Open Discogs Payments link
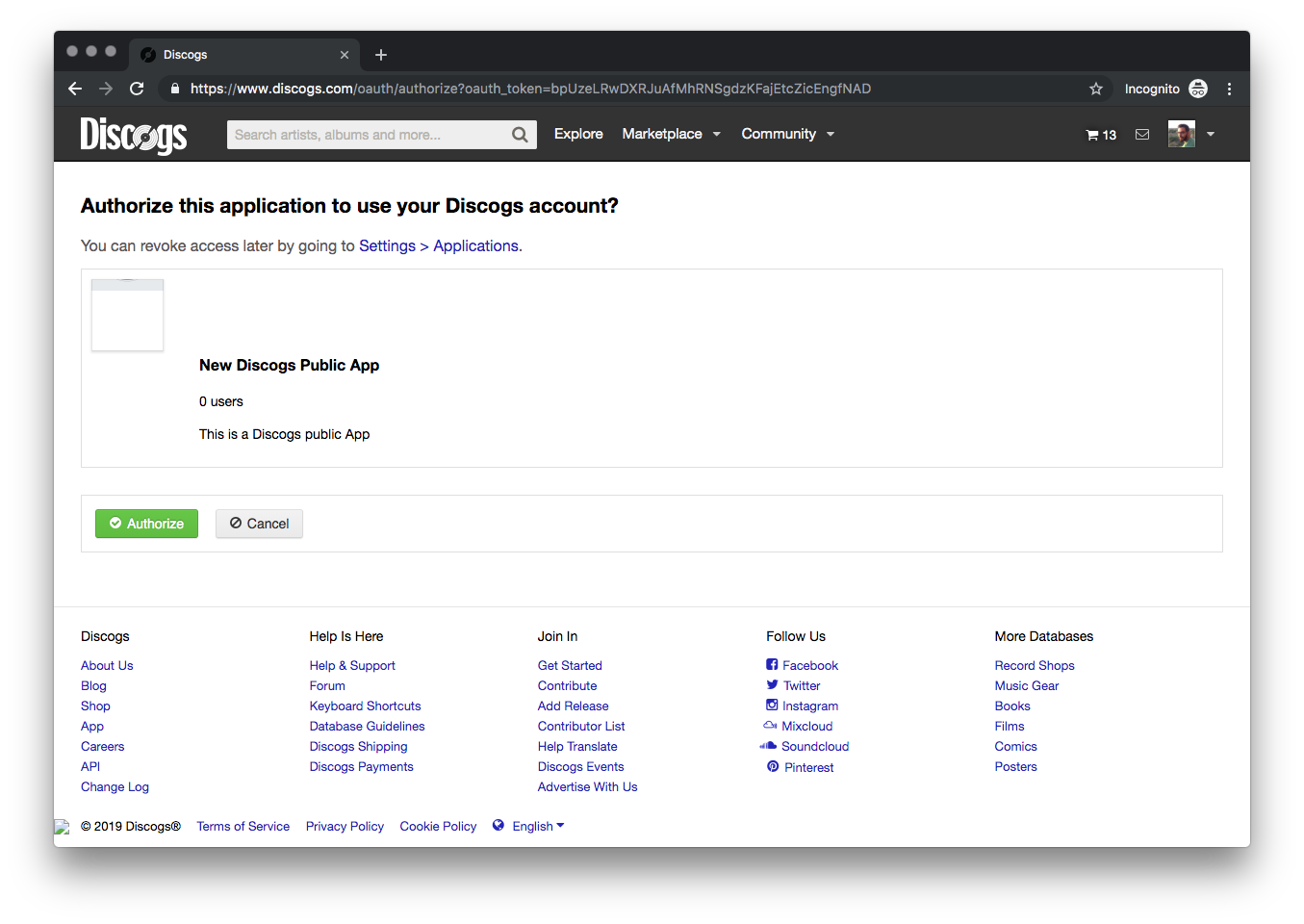Image resolution: width=1304 pixels, height=924 pixels. coord(361,766)
